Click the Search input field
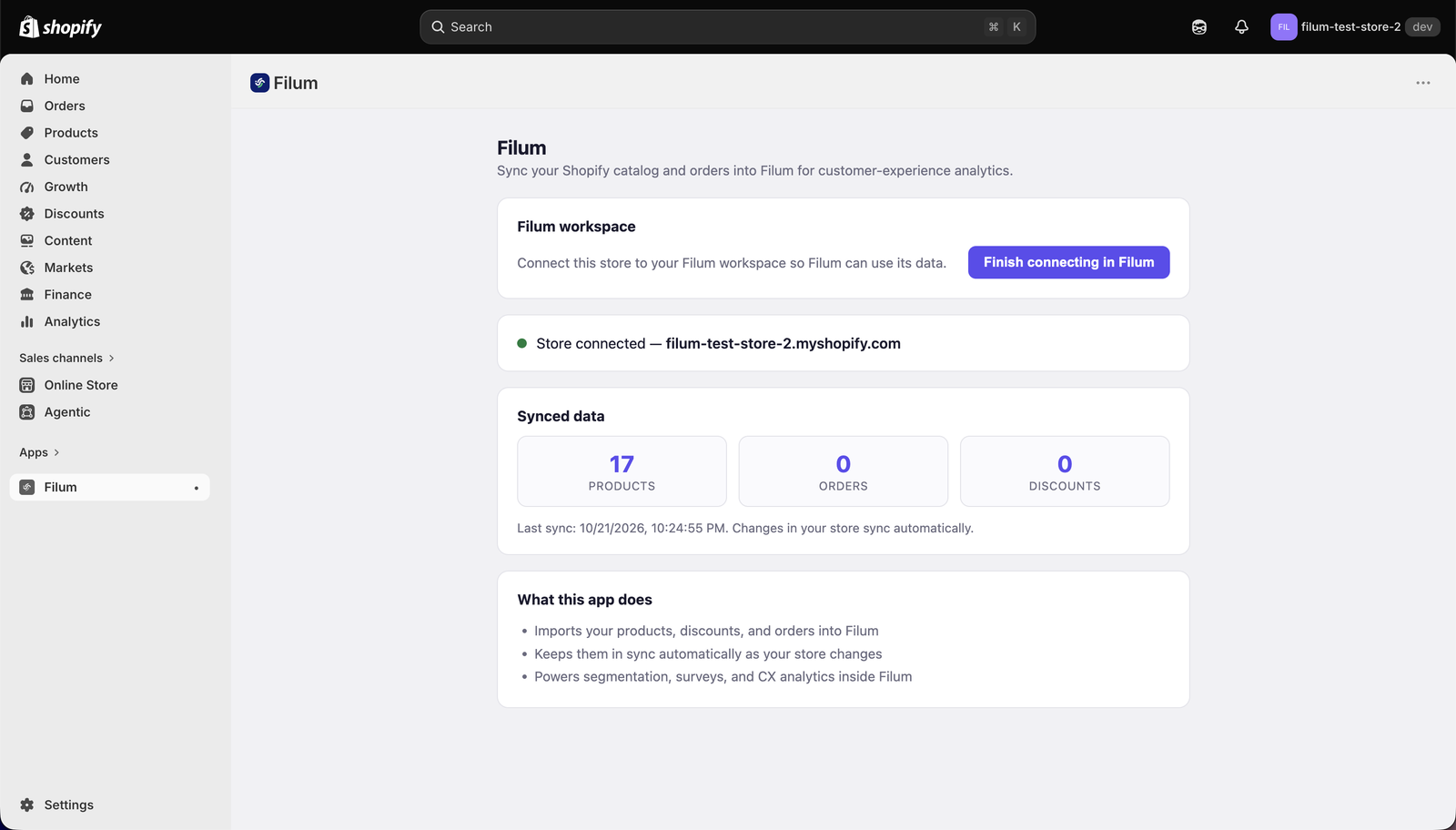 click(x=727, y=27)
